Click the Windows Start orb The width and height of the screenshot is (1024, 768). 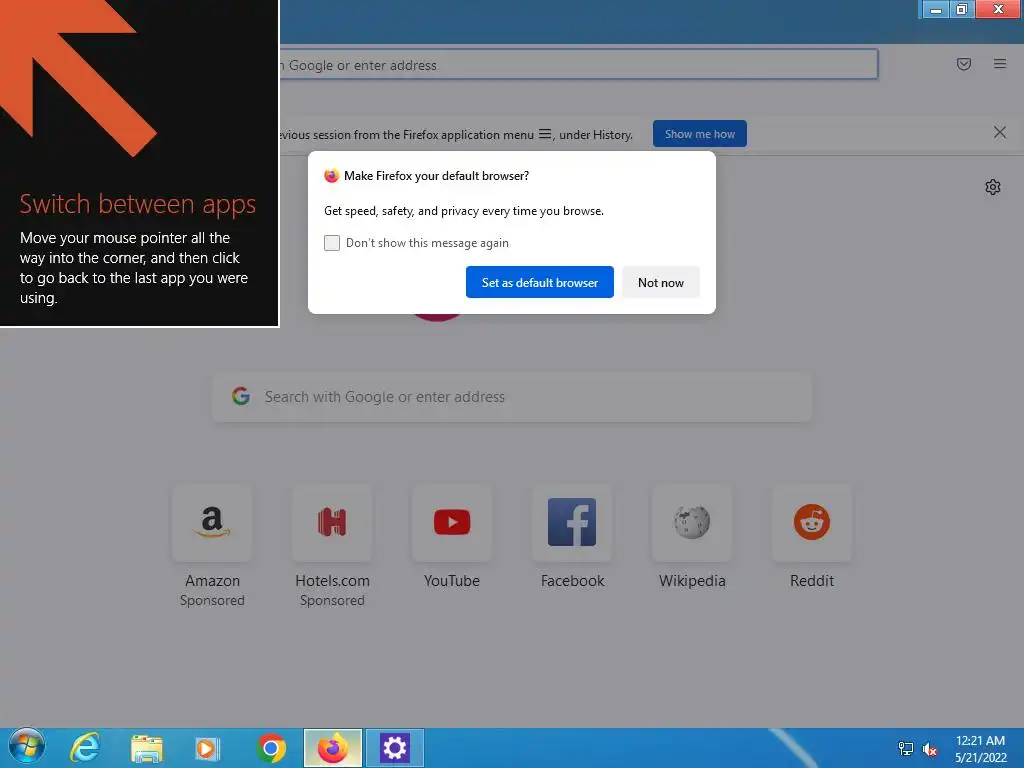27,748
